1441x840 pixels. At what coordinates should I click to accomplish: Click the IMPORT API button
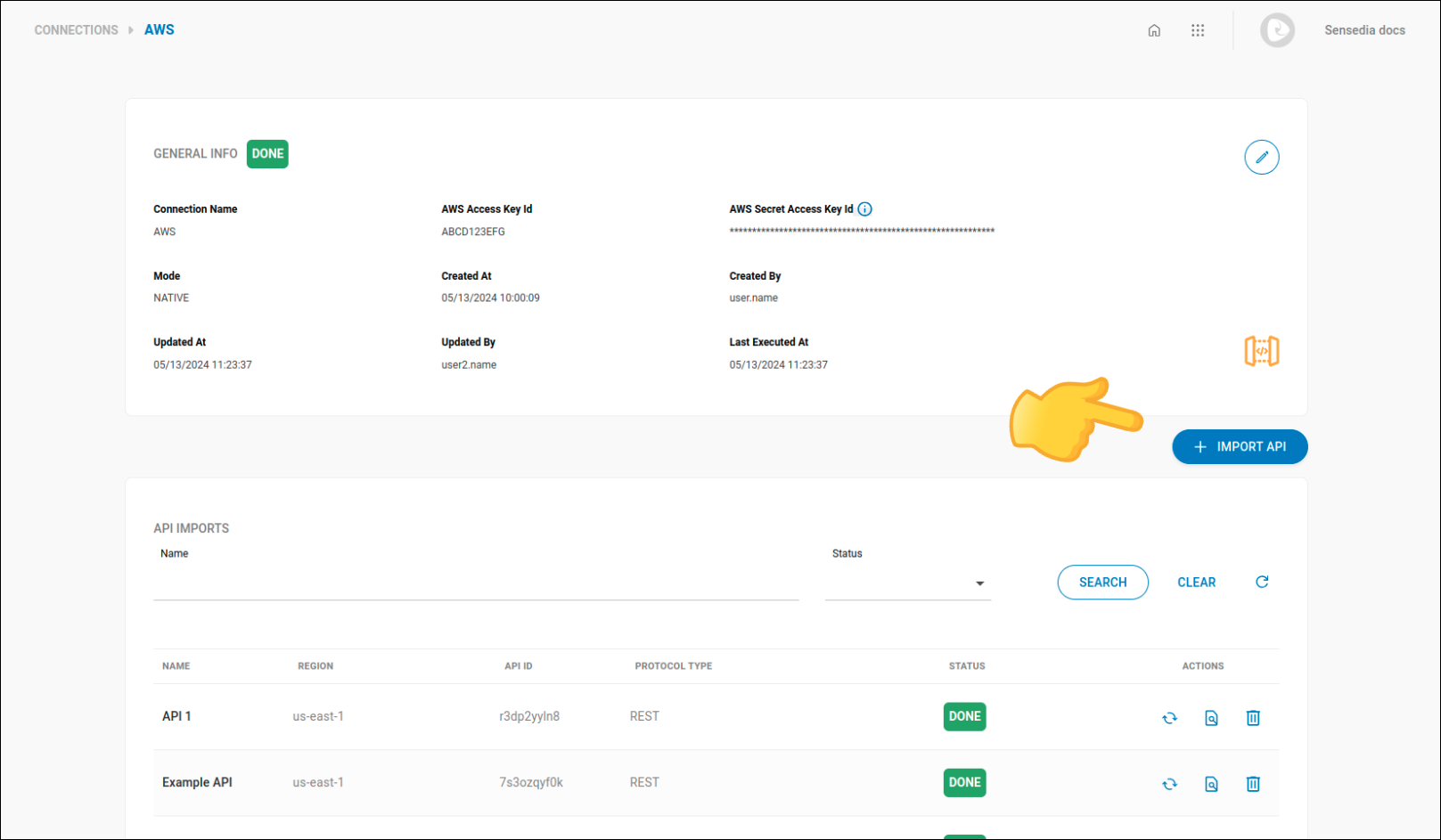(x=1240, y=446)
